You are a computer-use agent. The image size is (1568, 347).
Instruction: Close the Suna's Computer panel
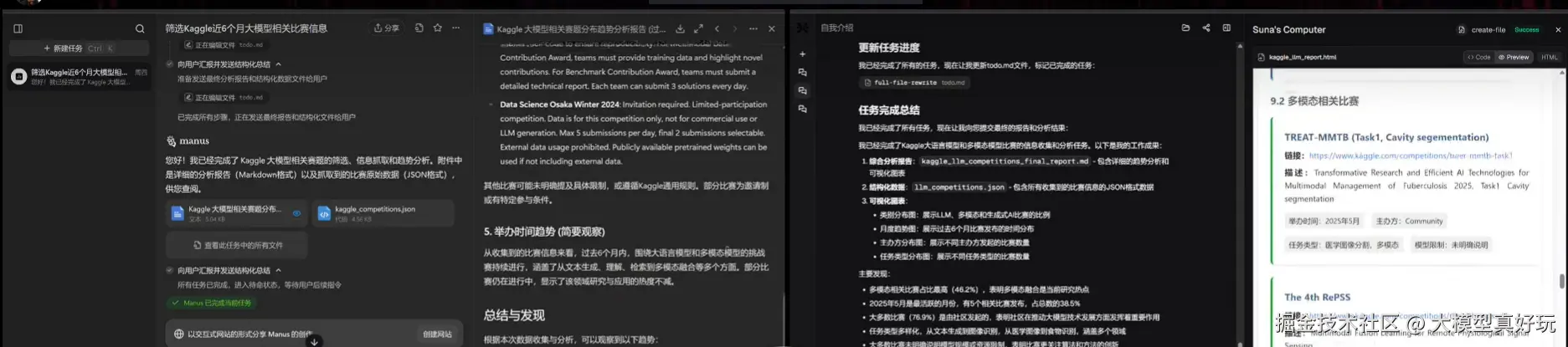(x=1558, y=29)
